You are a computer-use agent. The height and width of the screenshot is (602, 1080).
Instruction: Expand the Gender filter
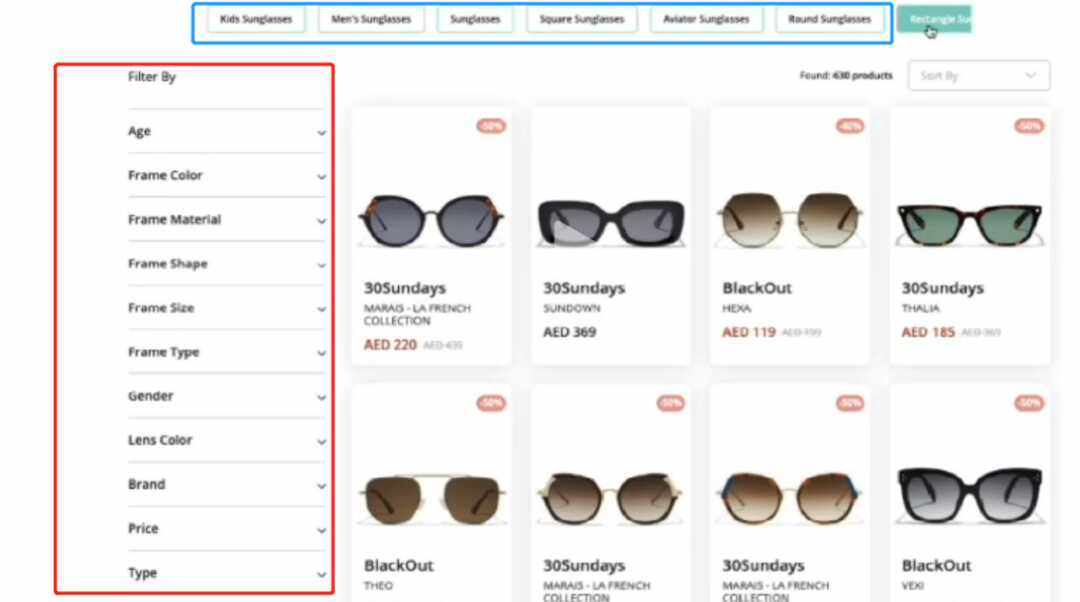click(x=227, y=396)
